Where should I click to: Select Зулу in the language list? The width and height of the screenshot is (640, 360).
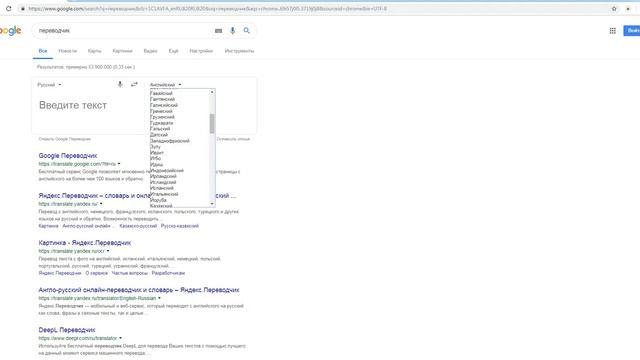pyautogui.click(x=155, y=147)
